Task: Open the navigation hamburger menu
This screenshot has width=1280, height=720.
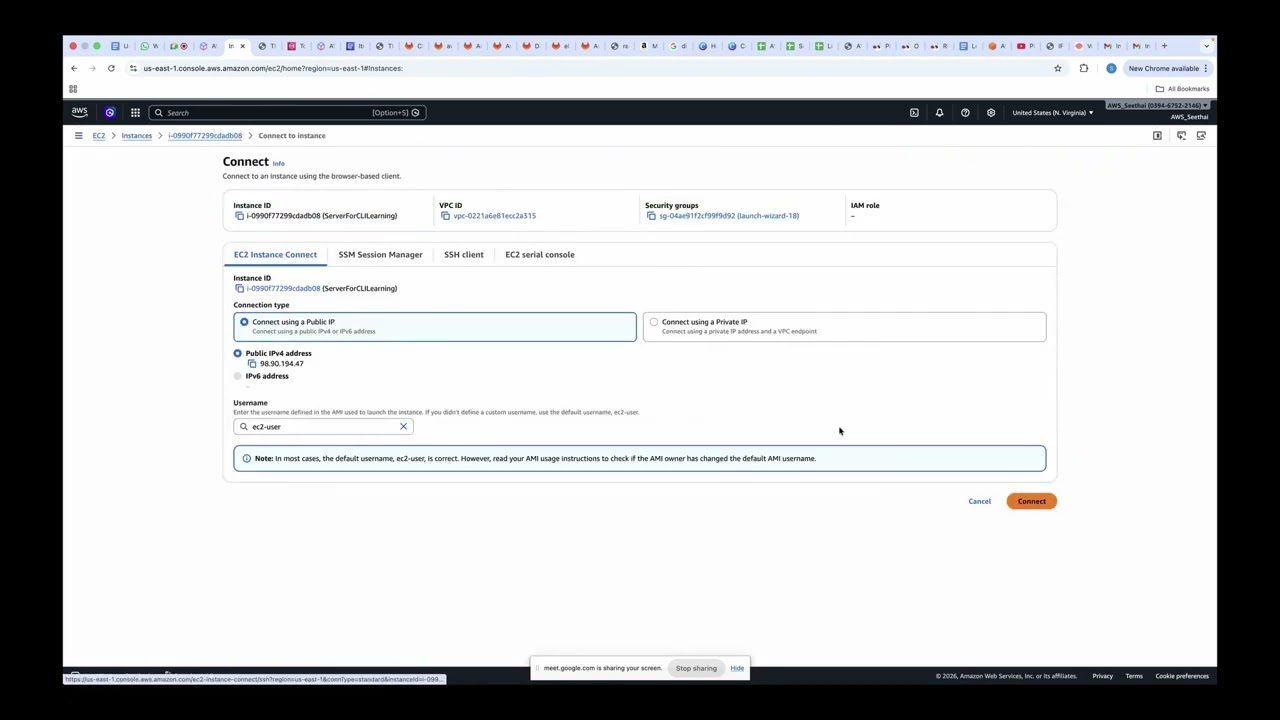Action: pyautogui.click(x=78, y=135)
